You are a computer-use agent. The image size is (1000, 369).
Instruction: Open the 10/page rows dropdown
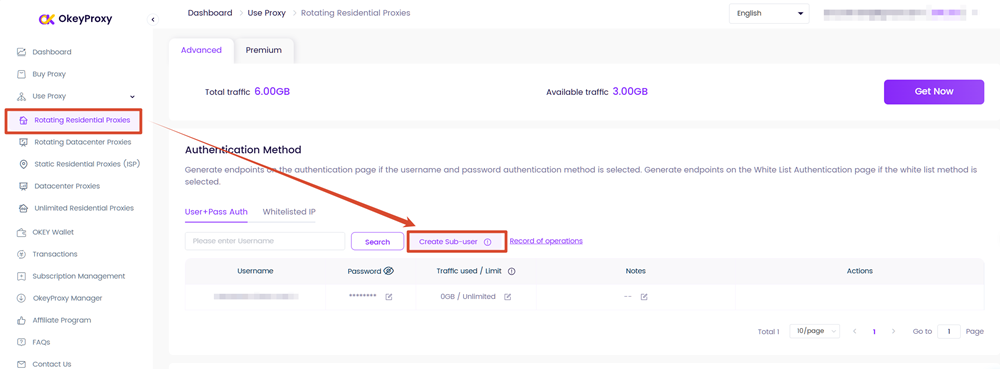tap(814, 331)
